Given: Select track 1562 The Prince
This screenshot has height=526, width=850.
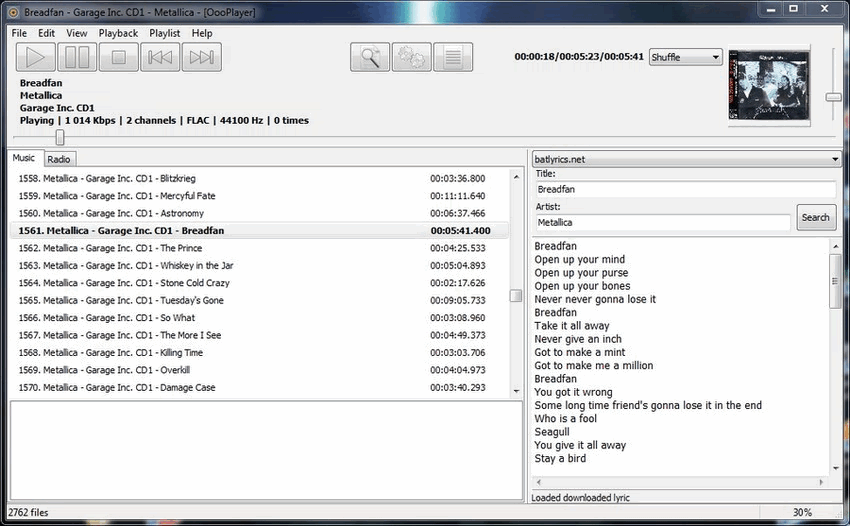Looking at the screenshot, I should 259,248.
